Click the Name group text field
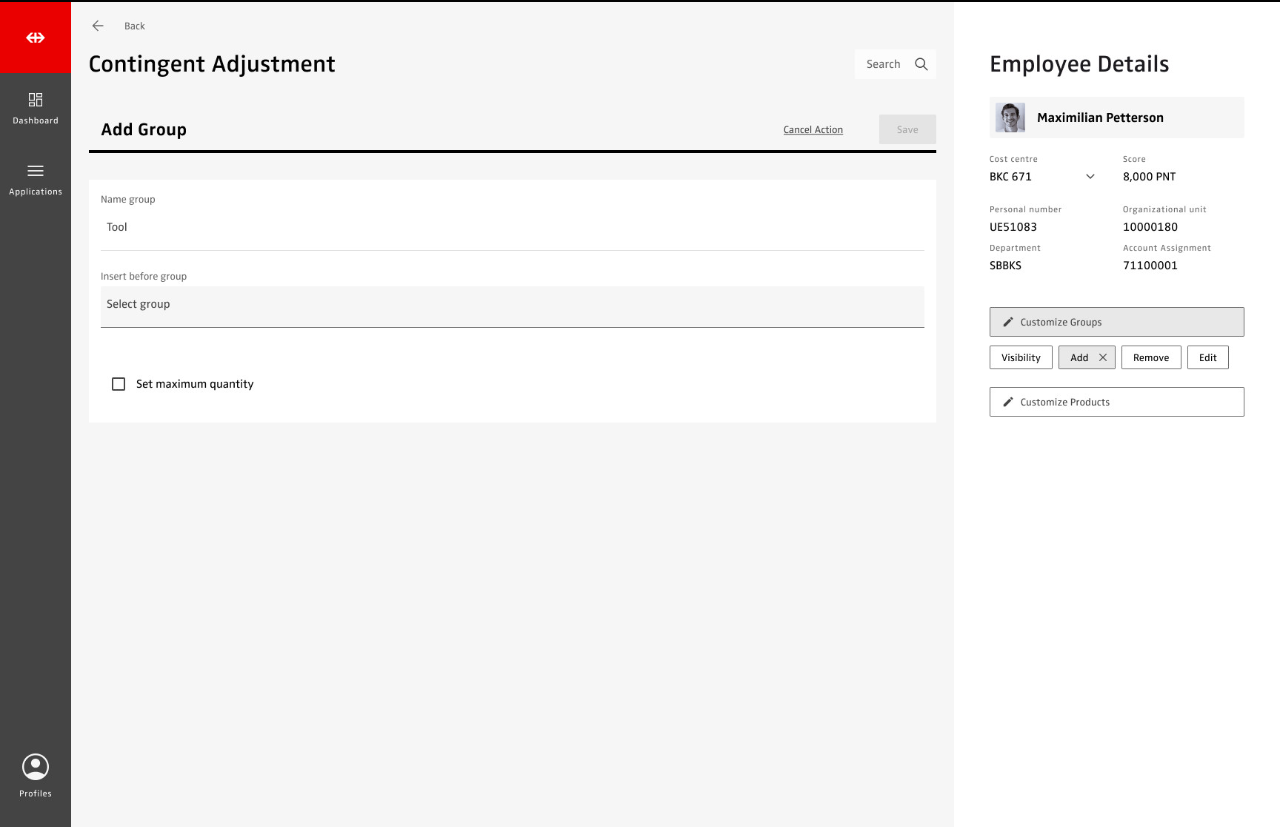This screenshot has height=827, width=1280. [x=512, y=228]
